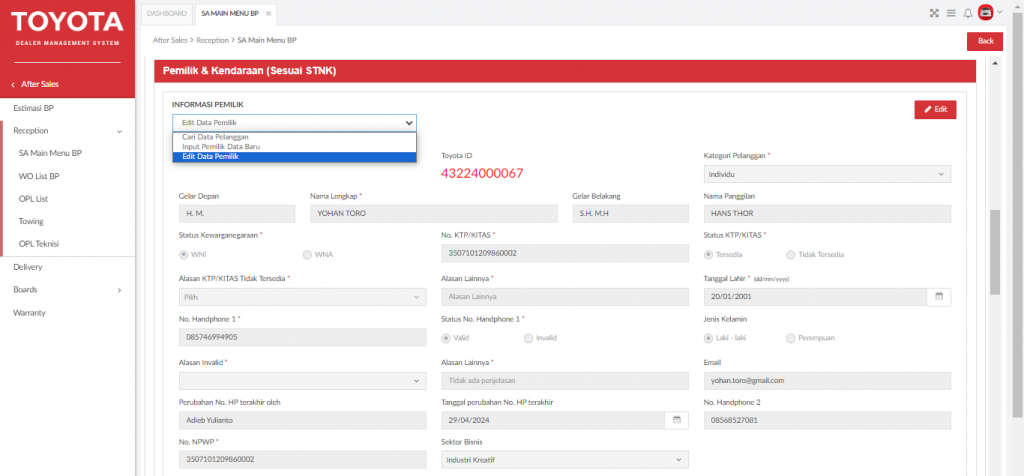Click the Gelar Belakang field

[630, 214]
